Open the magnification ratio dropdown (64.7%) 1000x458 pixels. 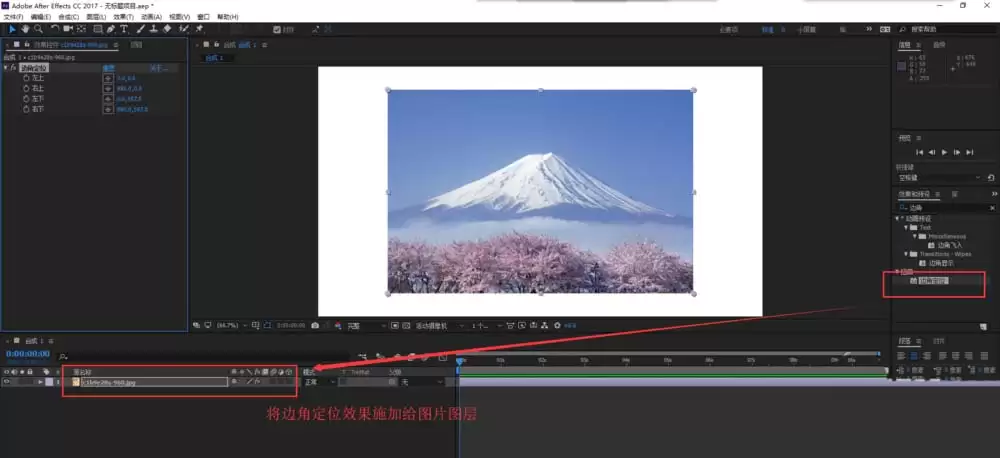(x=232, y=325)
